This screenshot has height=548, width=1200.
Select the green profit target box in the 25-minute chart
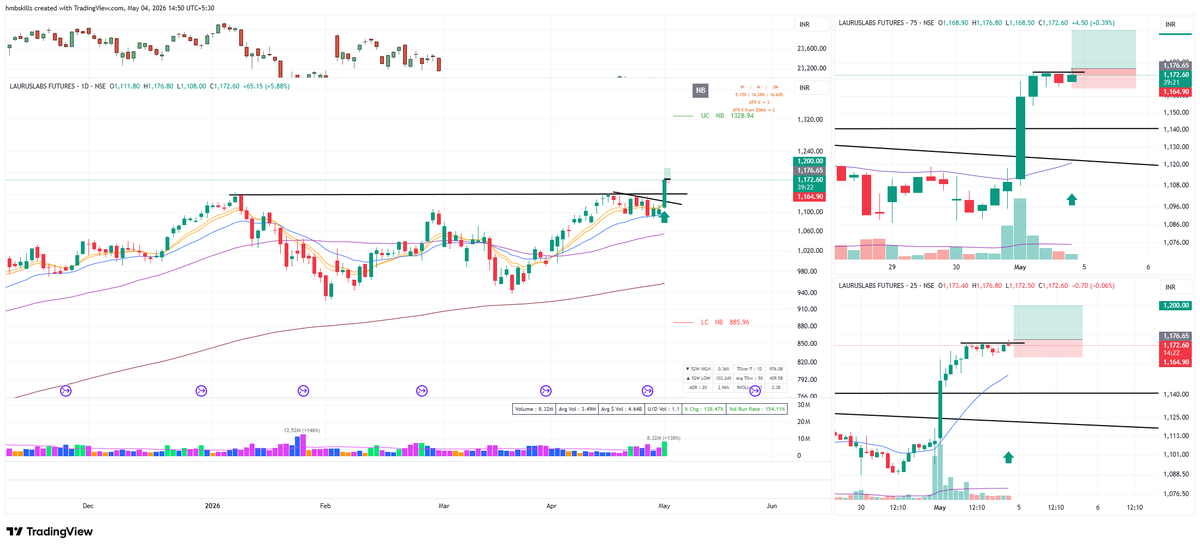point(1048,322)
